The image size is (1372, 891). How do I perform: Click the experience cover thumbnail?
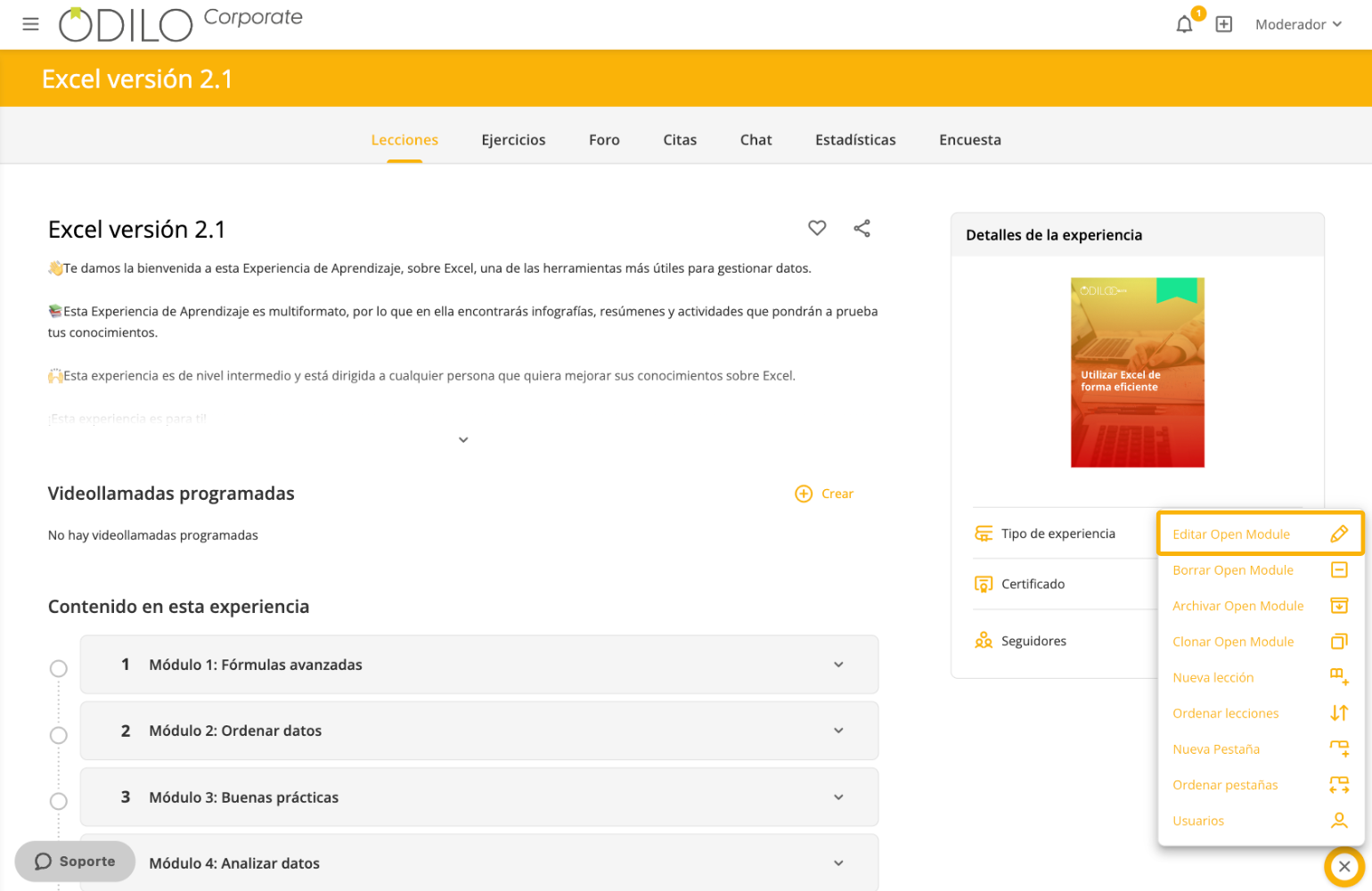click(1138, 372)
